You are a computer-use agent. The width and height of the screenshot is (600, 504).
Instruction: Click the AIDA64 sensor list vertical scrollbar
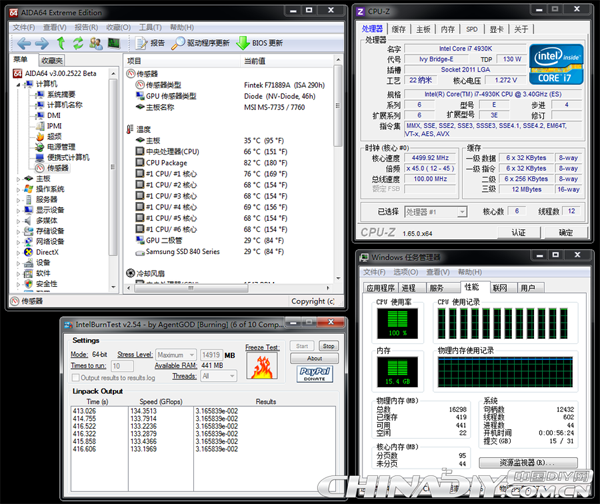coord(338,169)
